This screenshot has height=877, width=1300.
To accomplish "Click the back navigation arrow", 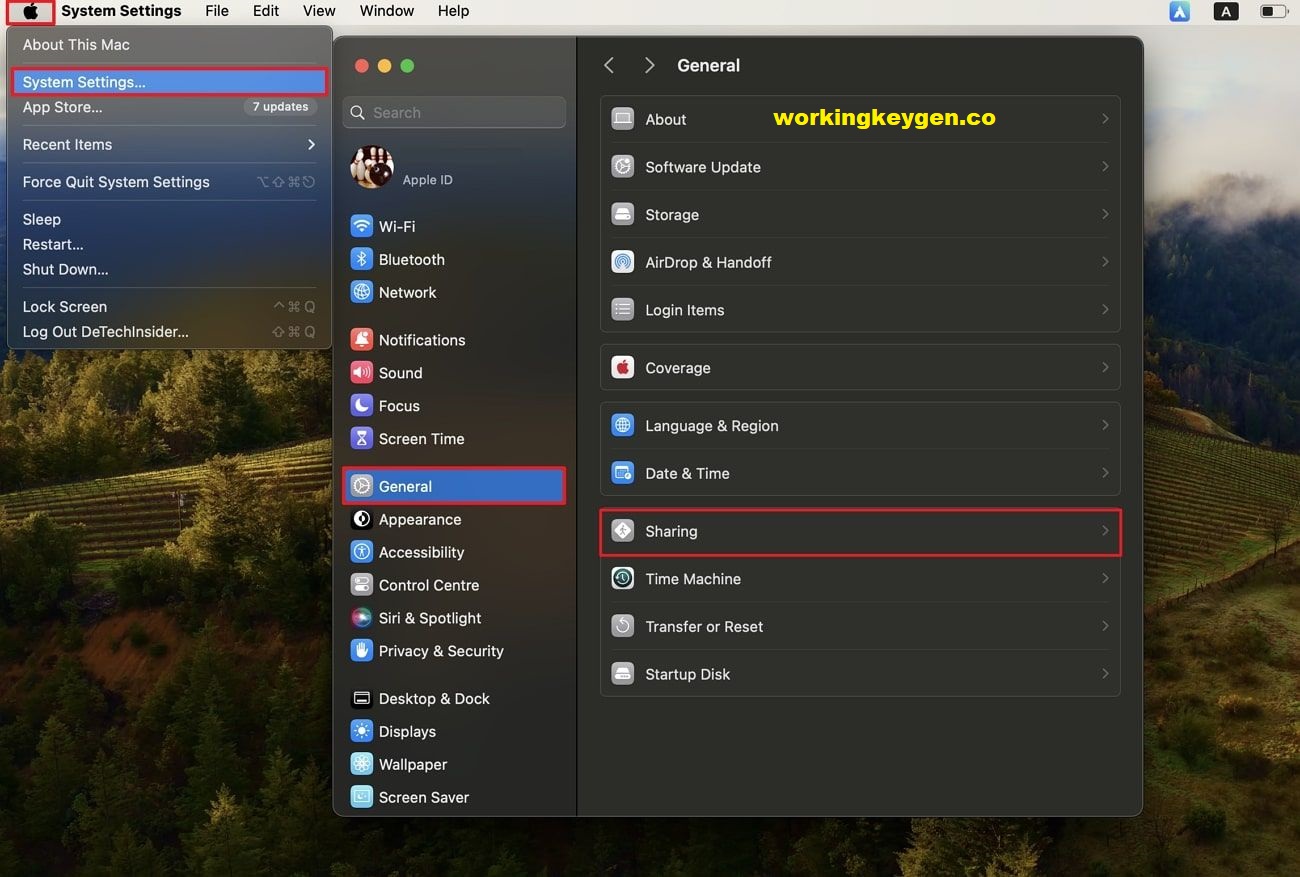I will (x=609, y=64).
